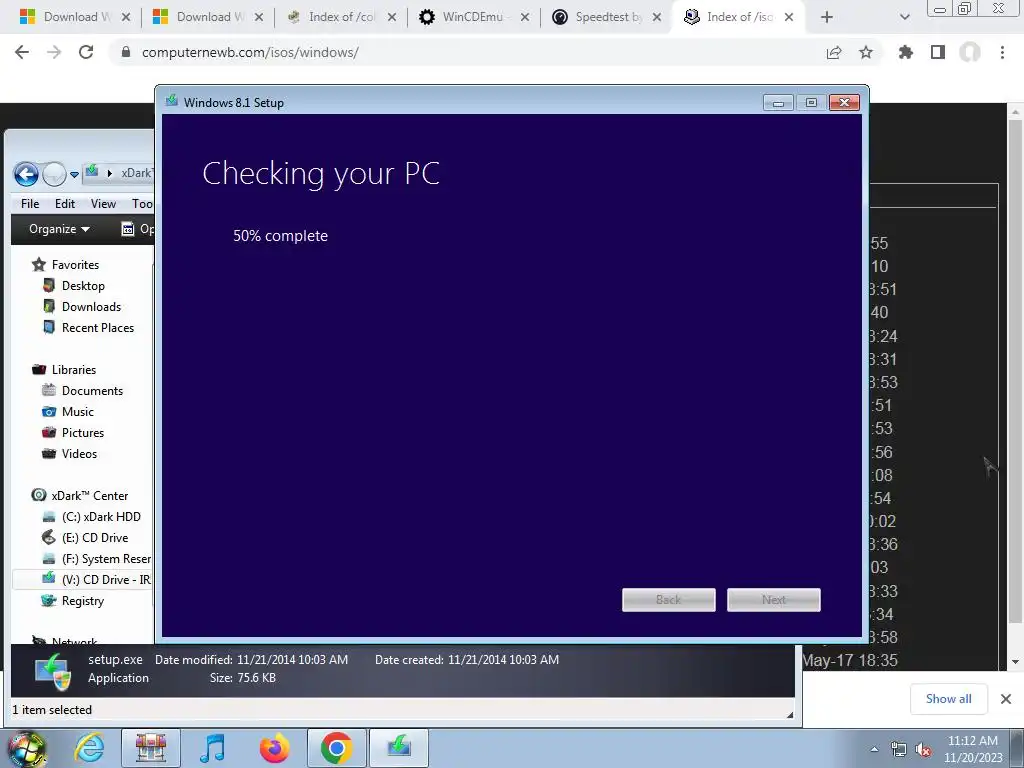Select Libraries in navigation pane
This screenshot has width=1024, height=768.
click(x=74, y=370)
